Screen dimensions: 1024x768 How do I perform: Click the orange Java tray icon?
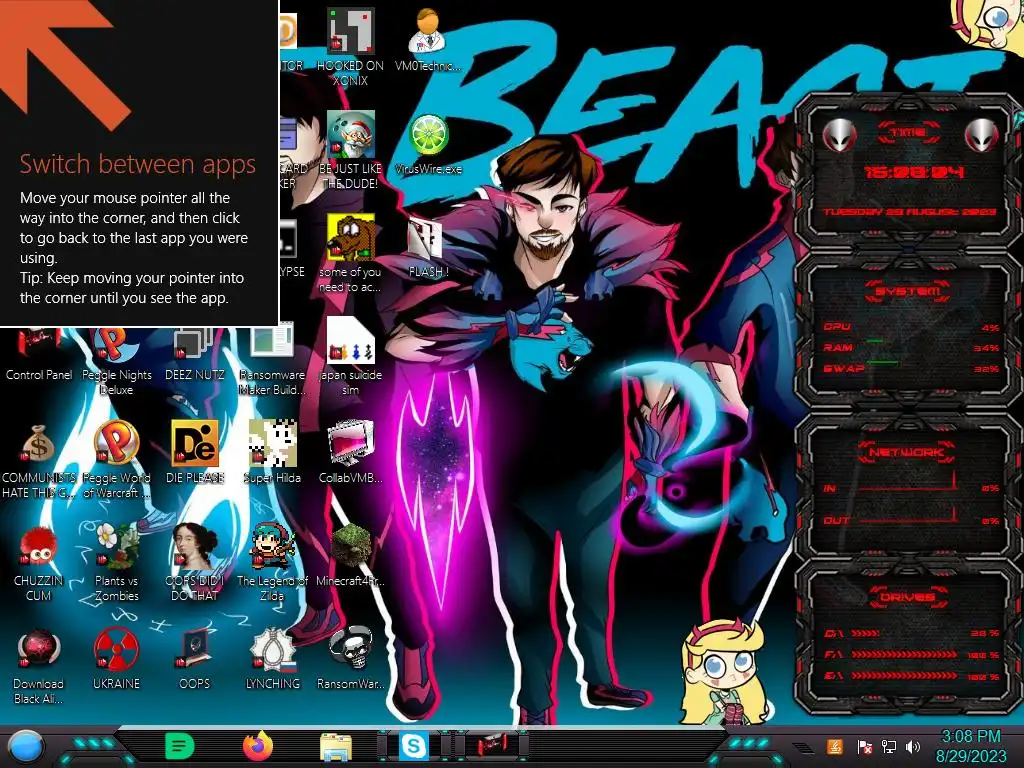coord(835,746)
